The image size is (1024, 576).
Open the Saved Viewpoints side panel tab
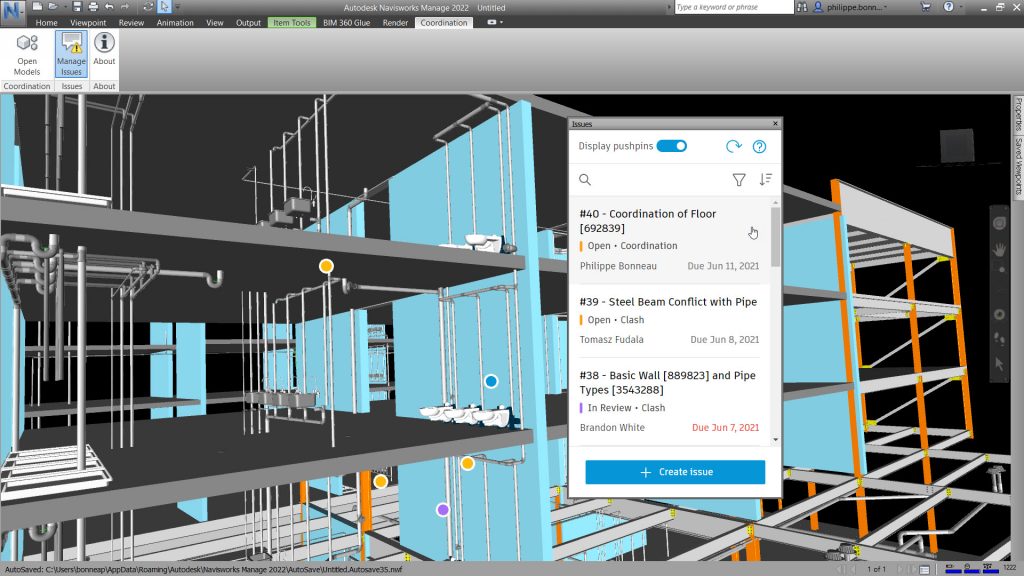(1017, 166)
